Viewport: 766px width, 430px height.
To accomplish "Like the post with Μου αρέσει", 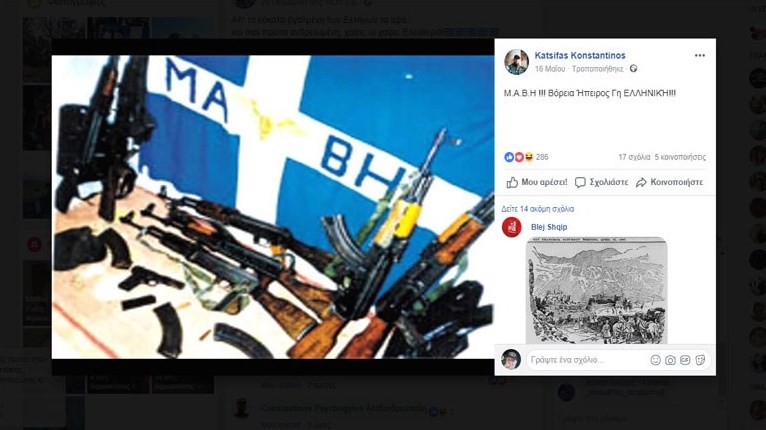I will (536, 182).
